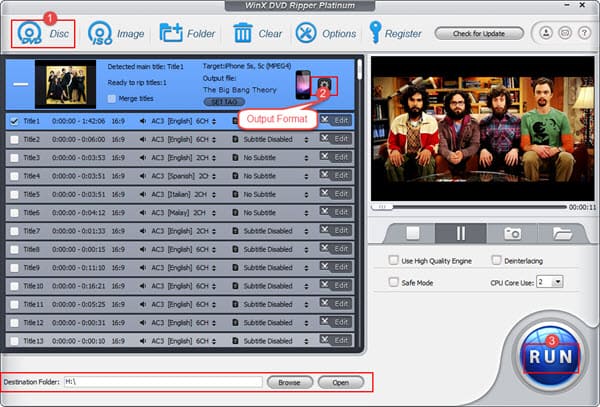Click Check for Update button
600x407 pixels.
coord(479,34)
